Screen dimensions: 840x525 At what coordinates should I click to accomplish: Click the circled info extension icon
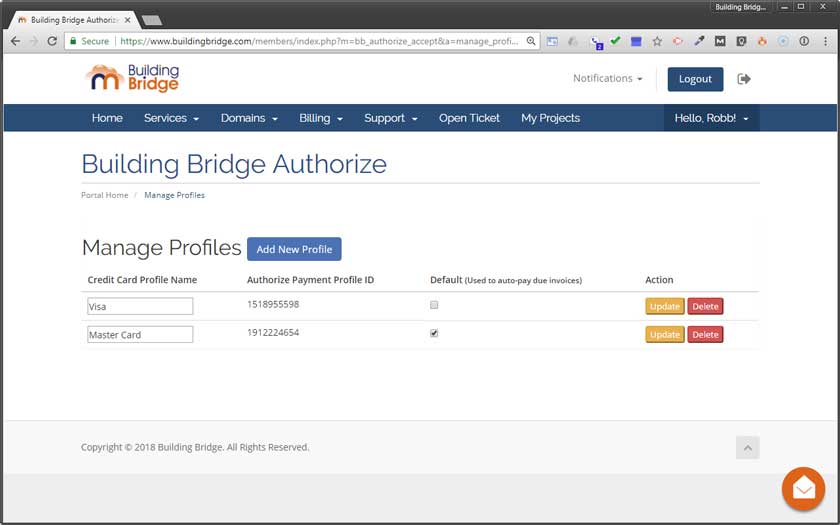coord(804,41)
